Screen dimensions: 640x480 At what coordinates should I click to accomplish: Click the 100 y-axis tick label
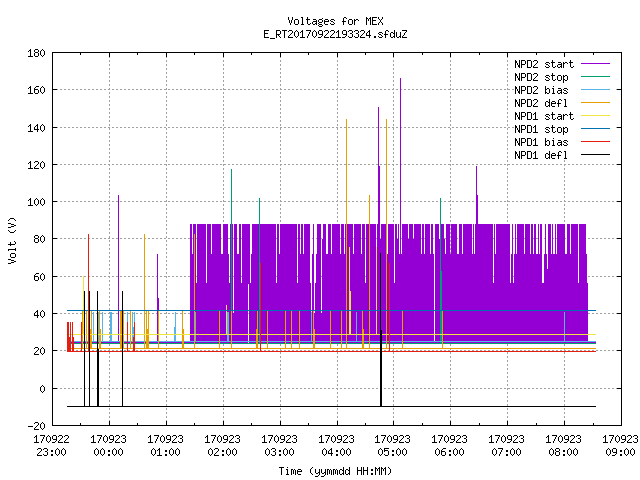coord(36,202)
